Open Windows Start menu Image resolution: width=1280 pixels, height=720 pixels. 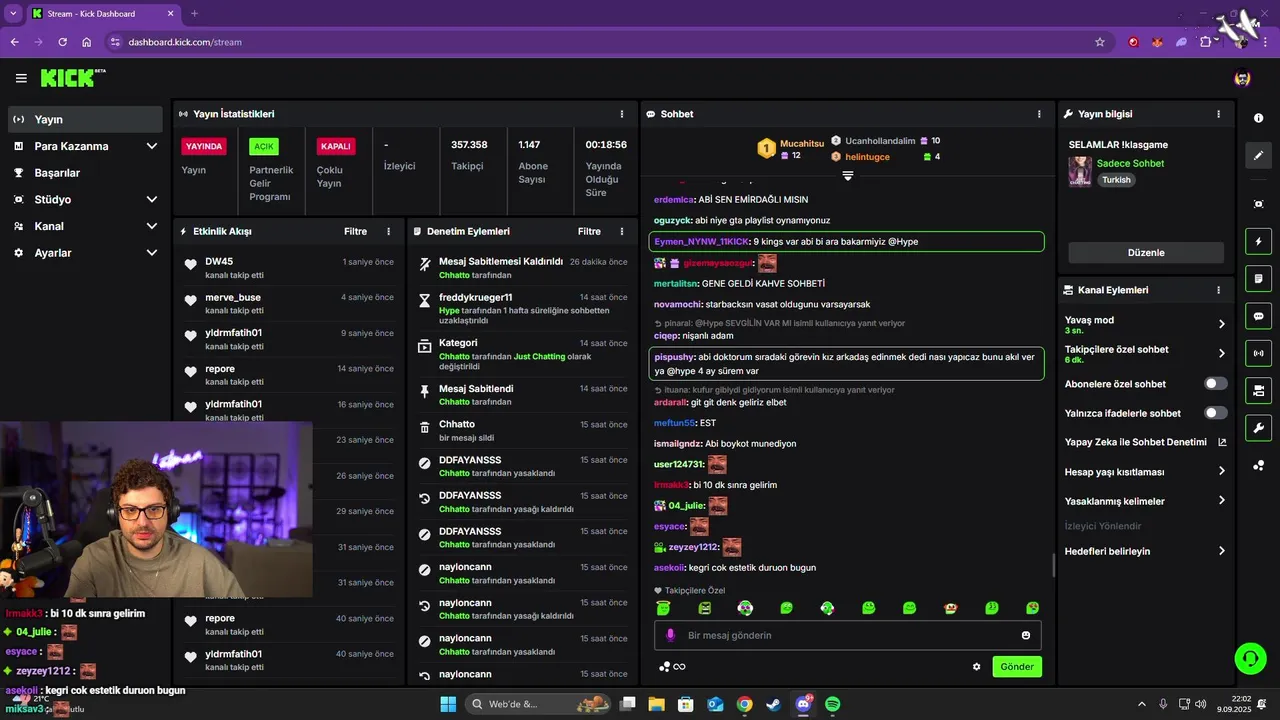447,704
